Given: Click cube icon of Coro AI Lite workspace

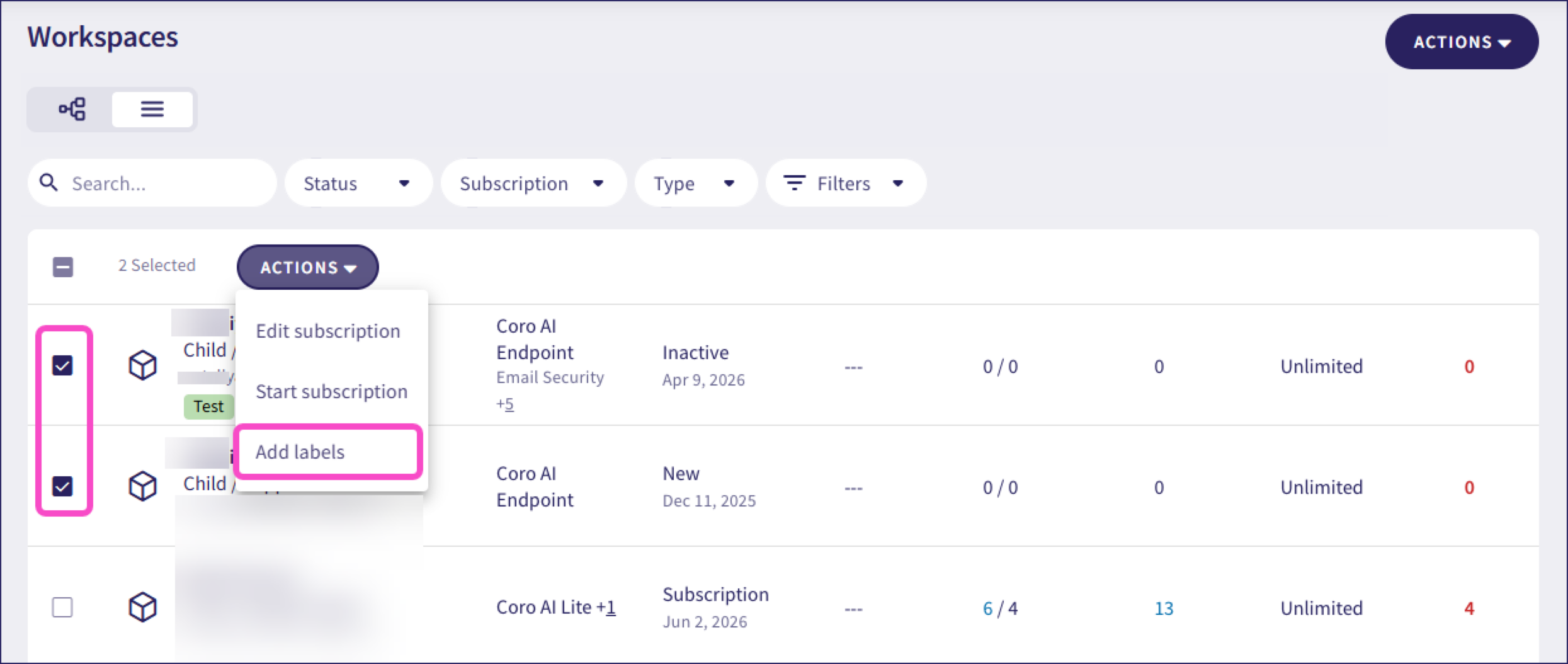Looking at the screenshot, I should click(142, 607).
